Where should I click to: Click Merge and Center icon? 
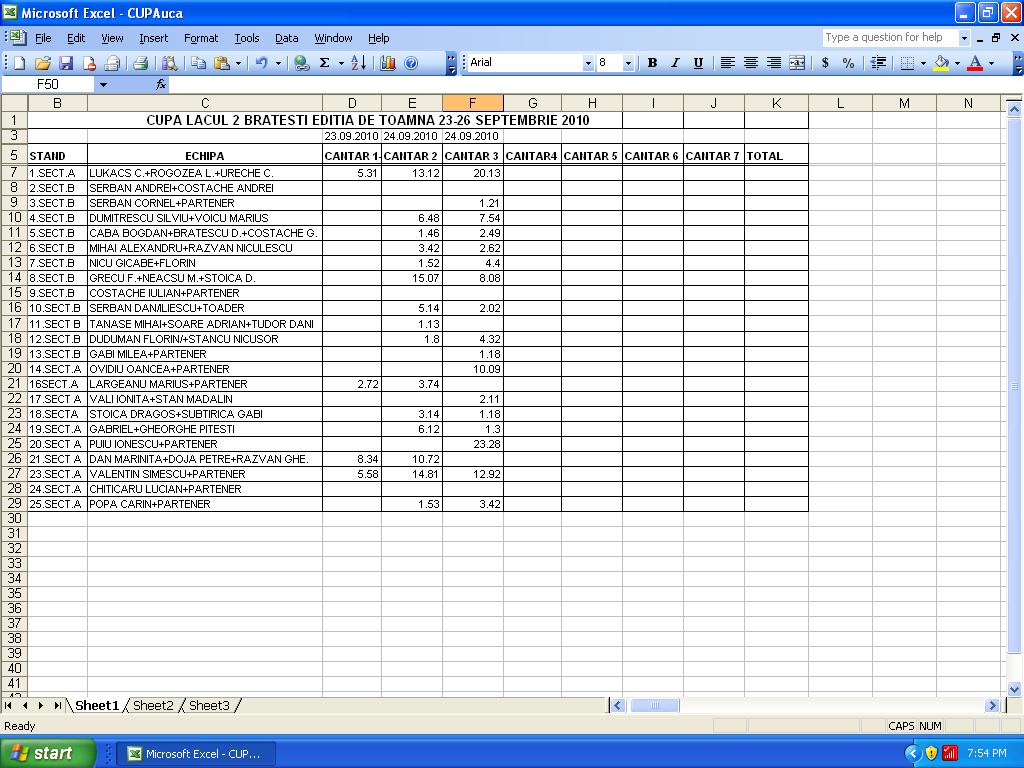[x=797, y=63]
